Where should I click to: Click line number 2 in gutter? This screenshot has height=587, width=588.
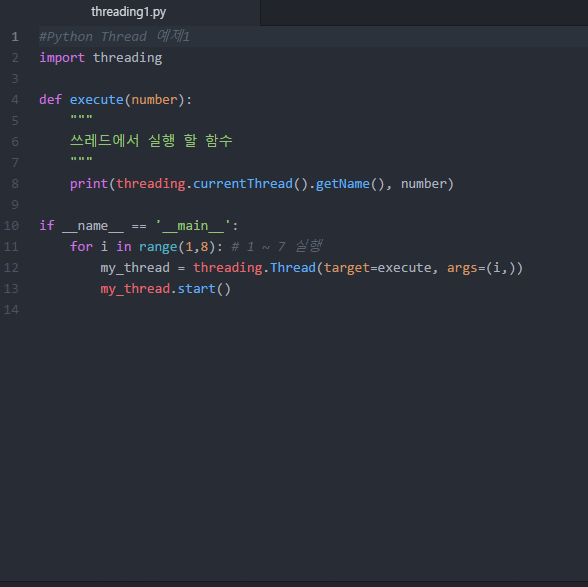click(15, 58)
